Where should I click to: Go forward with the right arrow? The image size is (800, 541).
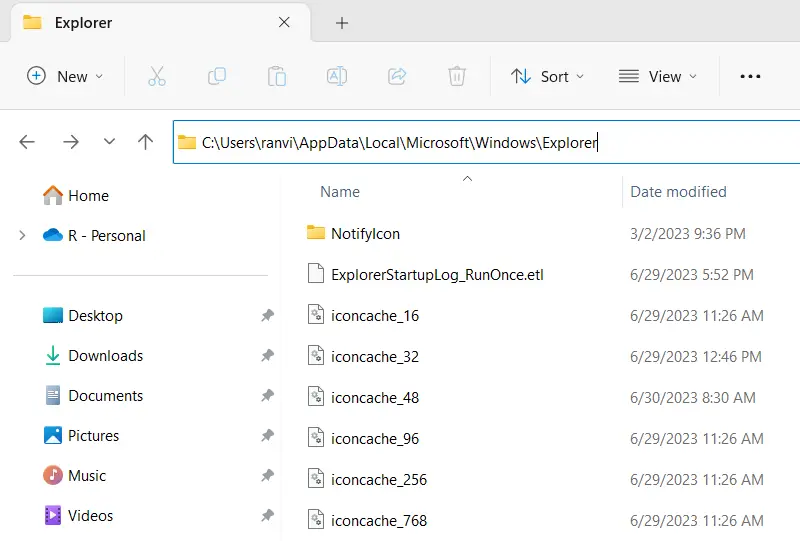click(71, 142)
